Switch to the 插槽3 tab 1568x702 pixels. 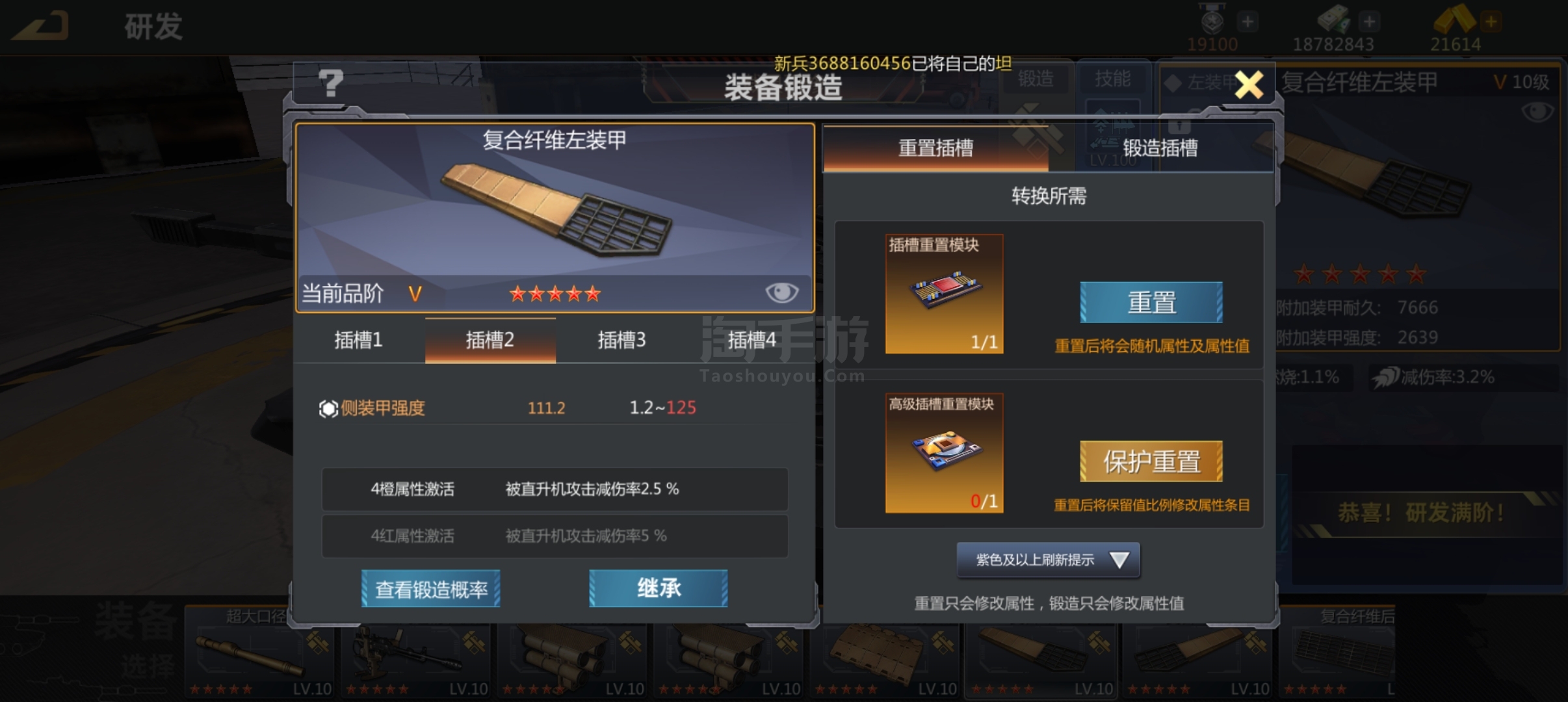pos(621,340)
